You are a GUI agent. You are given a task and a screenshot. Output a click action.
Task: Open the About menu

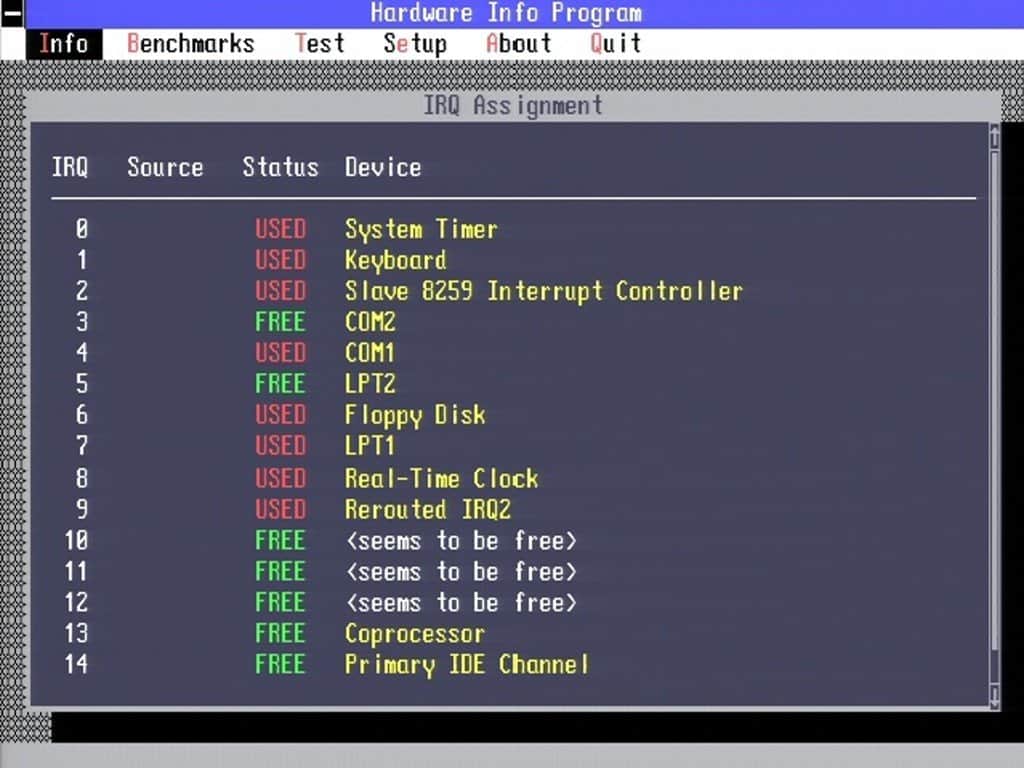pyautogui.click(x=519, y=44)
